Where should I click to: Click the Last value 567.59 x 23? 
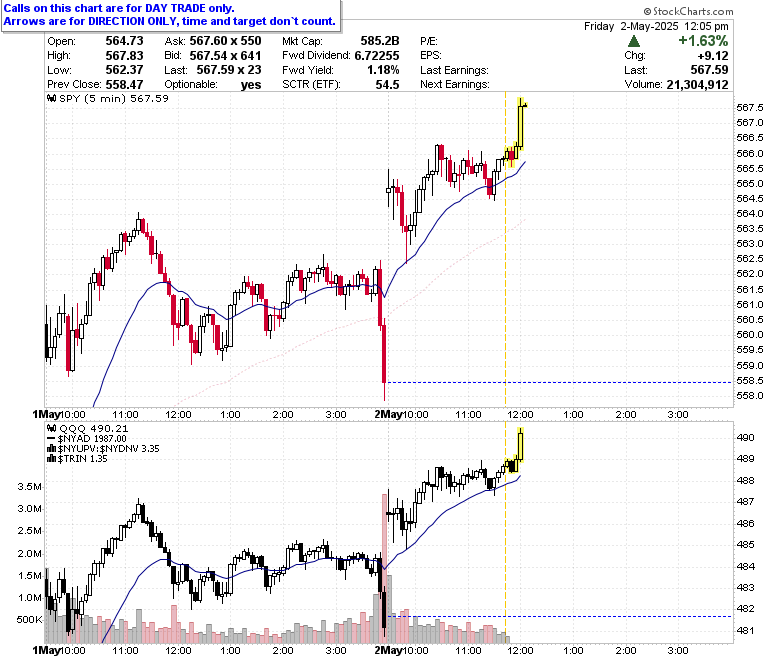(229, 70)
